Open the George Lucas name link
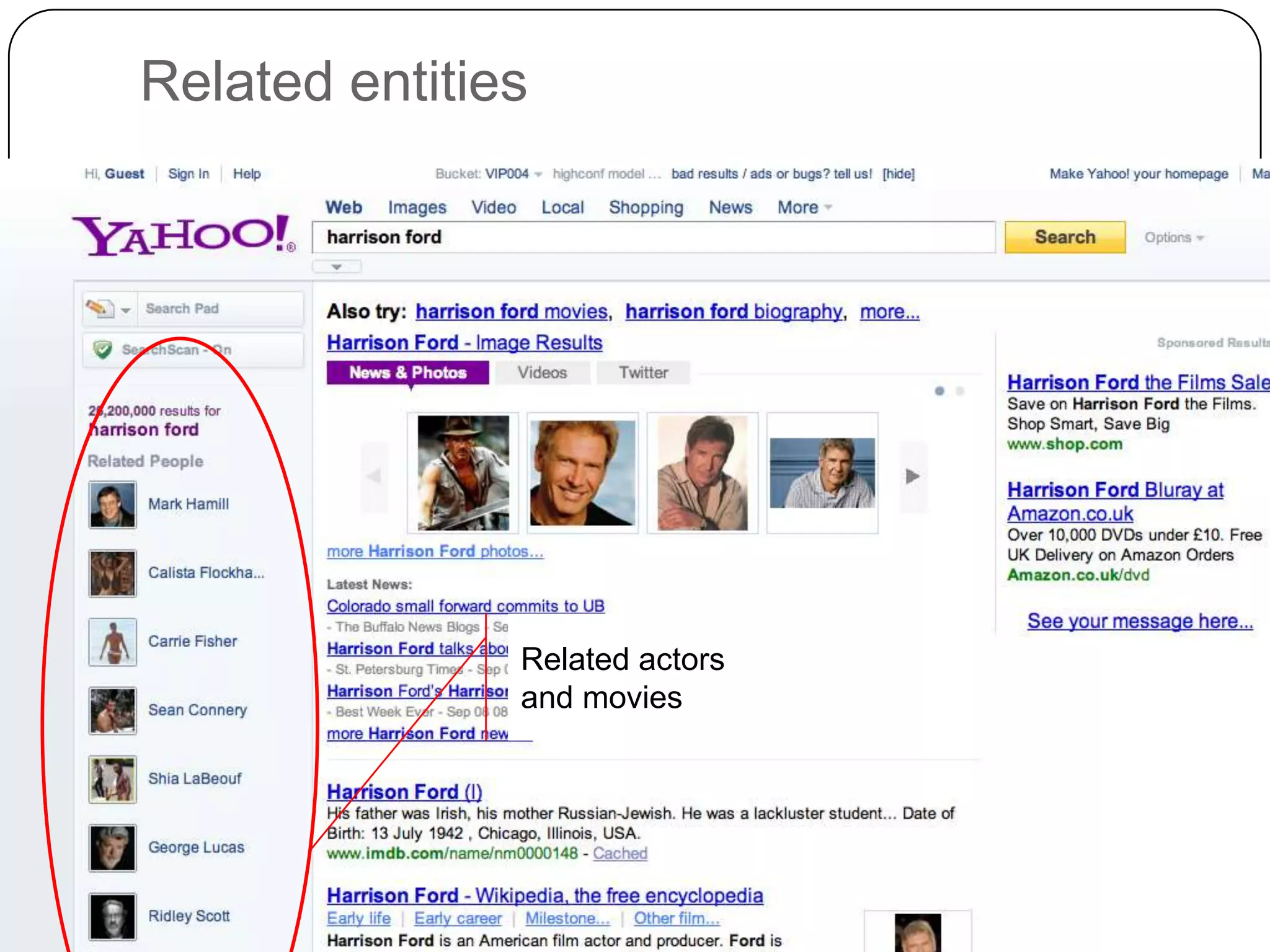The height and width of the screenshot is (952, 1270). point(196,847)
